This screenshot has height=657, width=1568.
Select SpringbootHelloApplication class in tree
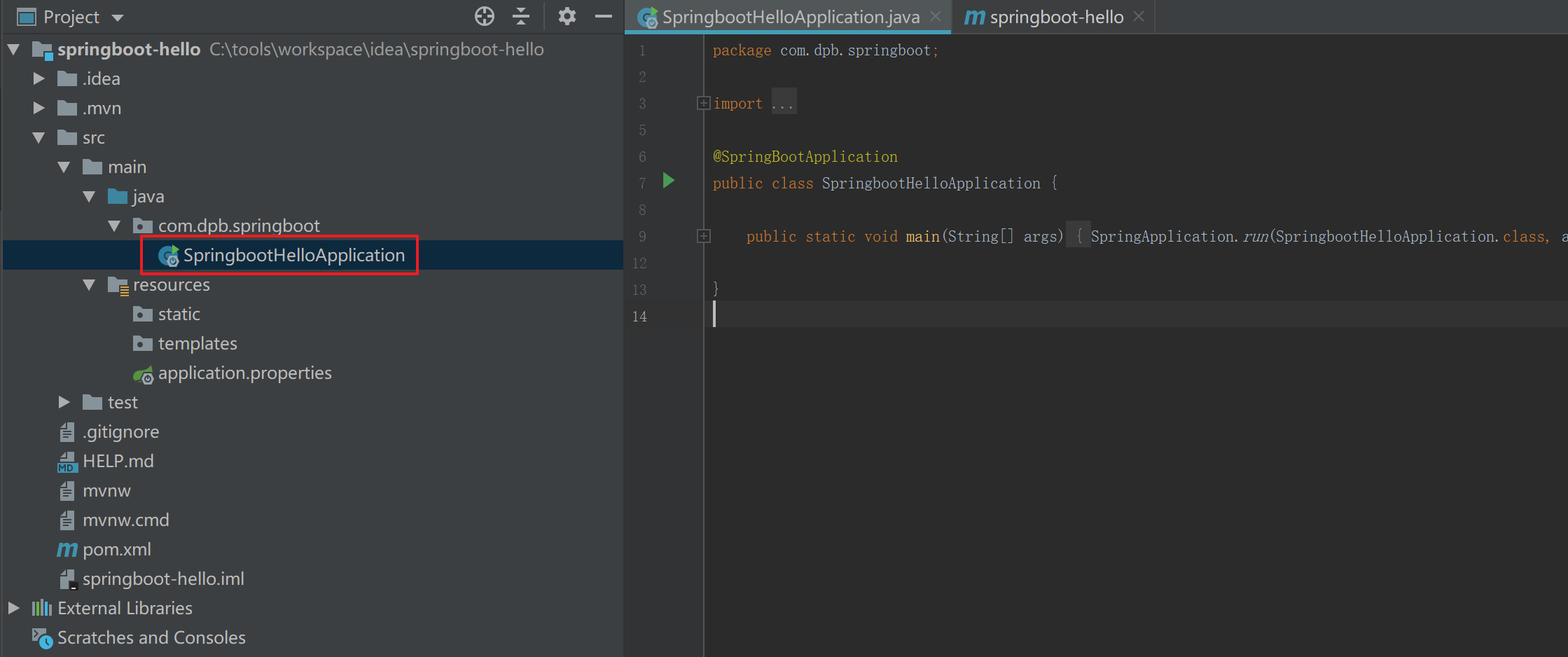(294, 256)
